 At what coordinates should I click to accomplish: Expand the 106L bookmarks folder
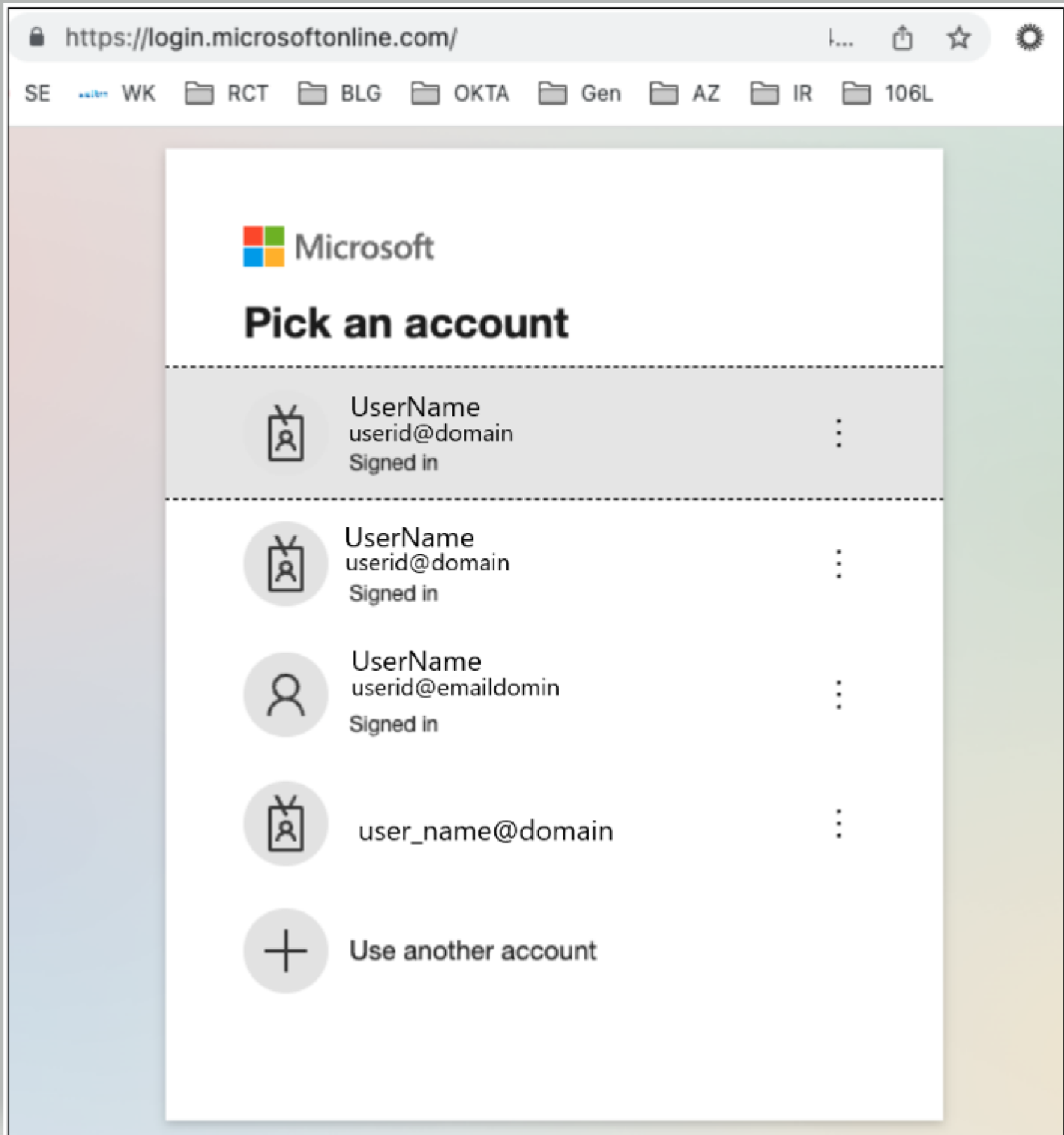coord(887,94)
